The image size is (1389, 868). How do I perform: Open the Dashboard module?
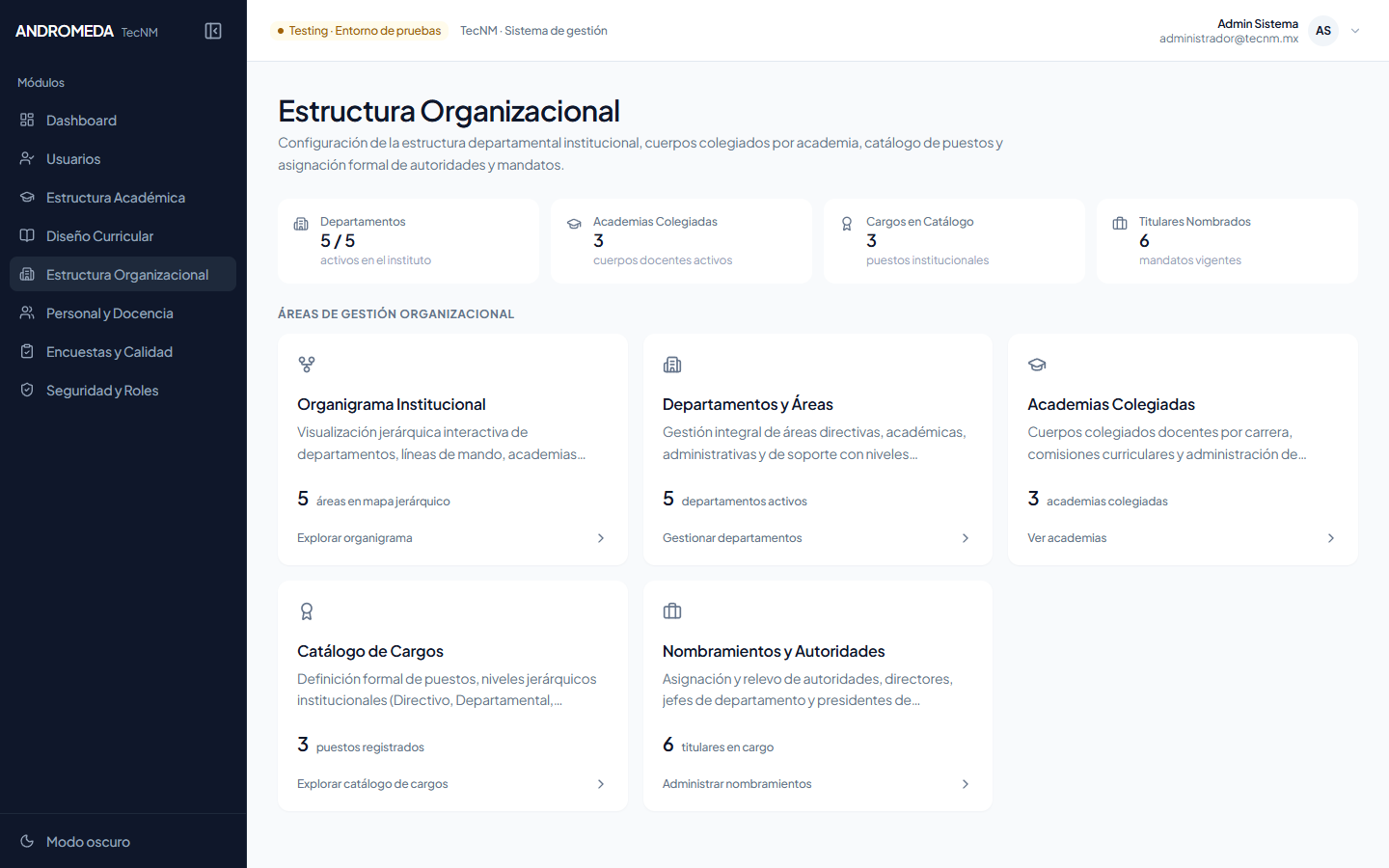click(x=123, y=120)
